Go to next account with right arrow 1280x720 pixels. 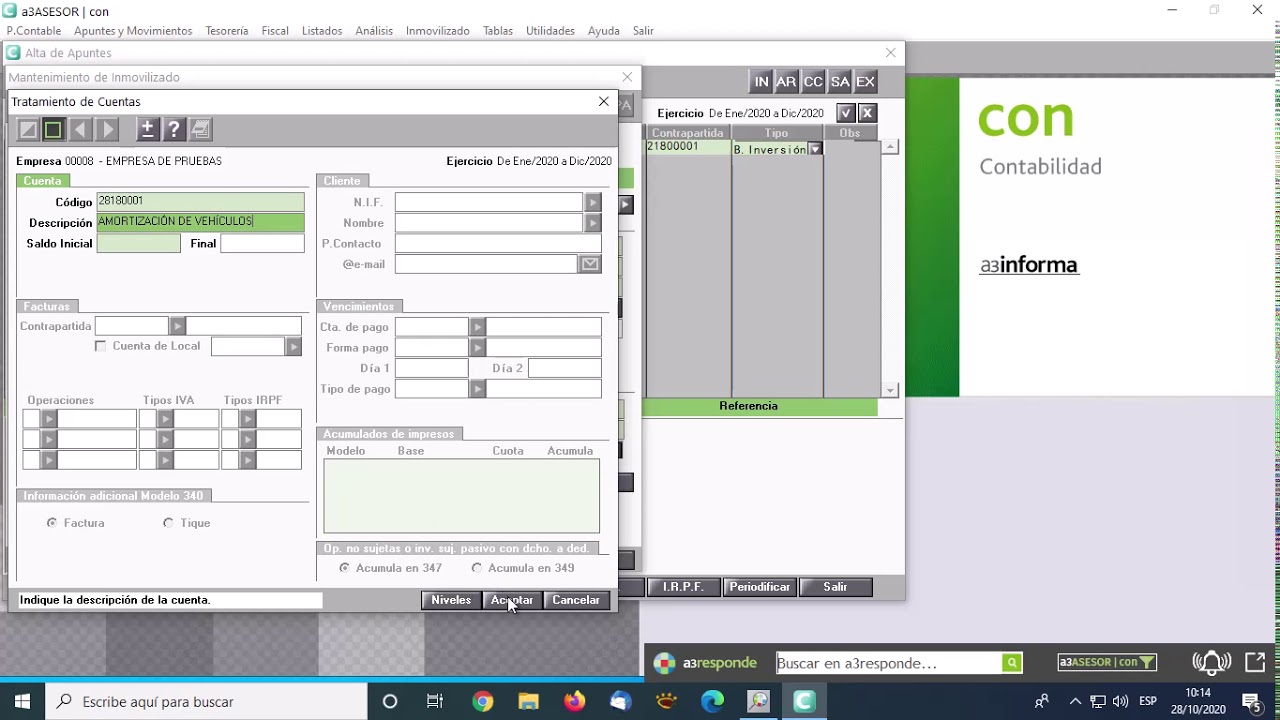(108, 129)
